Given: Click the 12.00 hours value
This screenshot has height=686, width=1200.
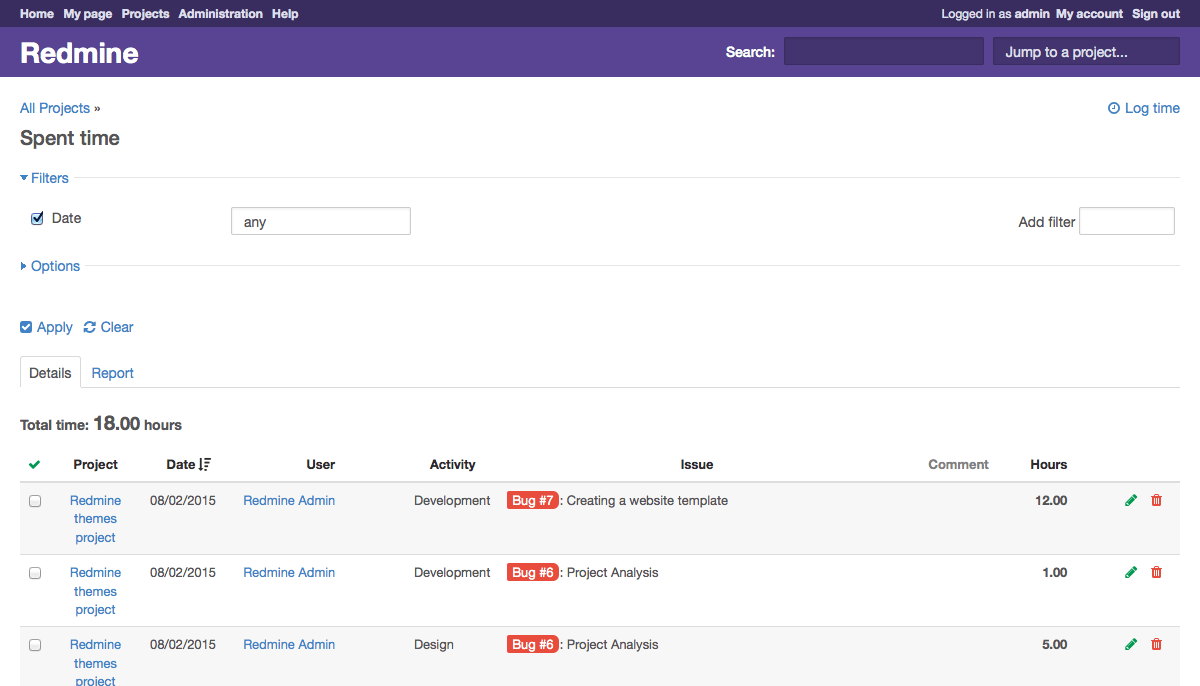Looking at the screenshot, I should tap(1051, 500).
